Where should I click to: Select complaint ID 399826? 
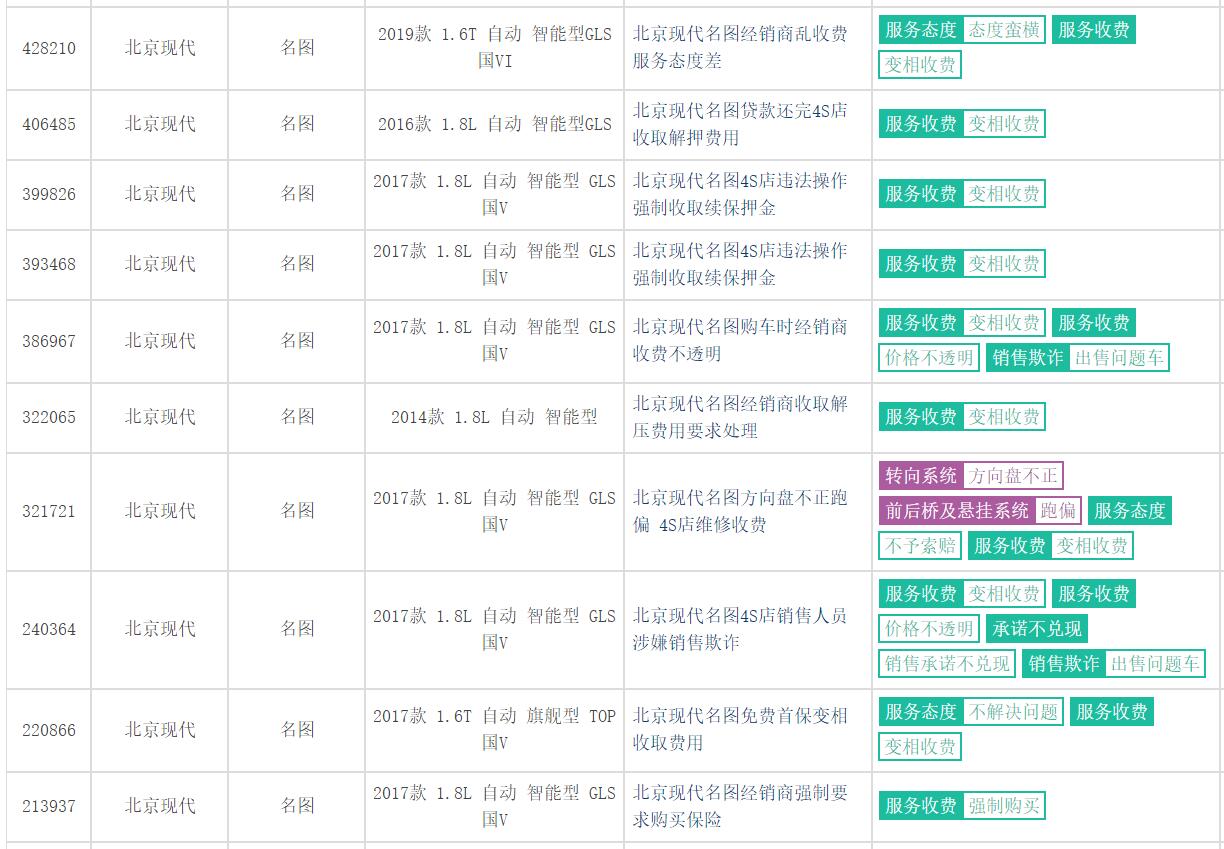coord(49,194)
